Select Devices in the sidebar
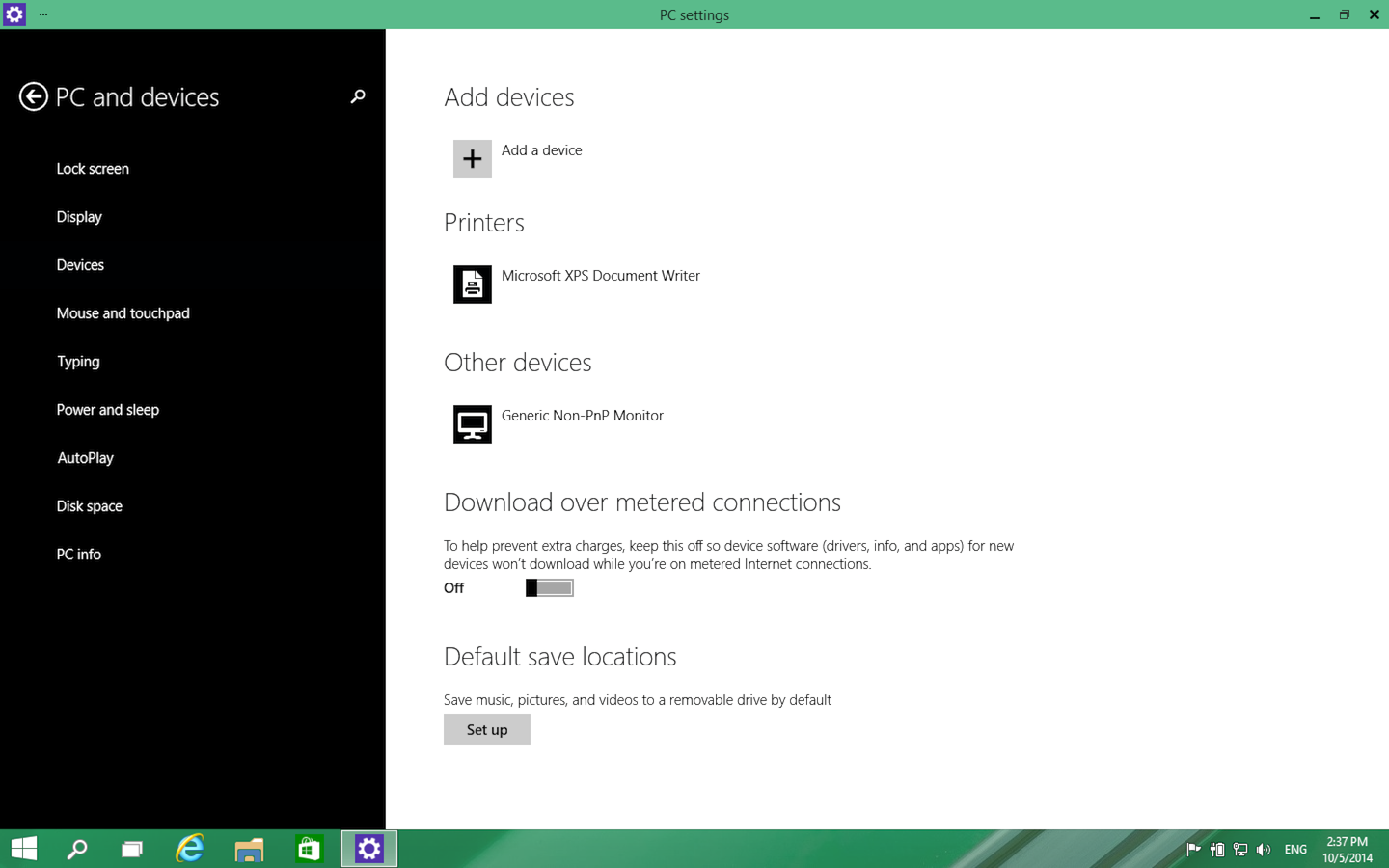1389x868 pixels. click(x=80, y=265)
